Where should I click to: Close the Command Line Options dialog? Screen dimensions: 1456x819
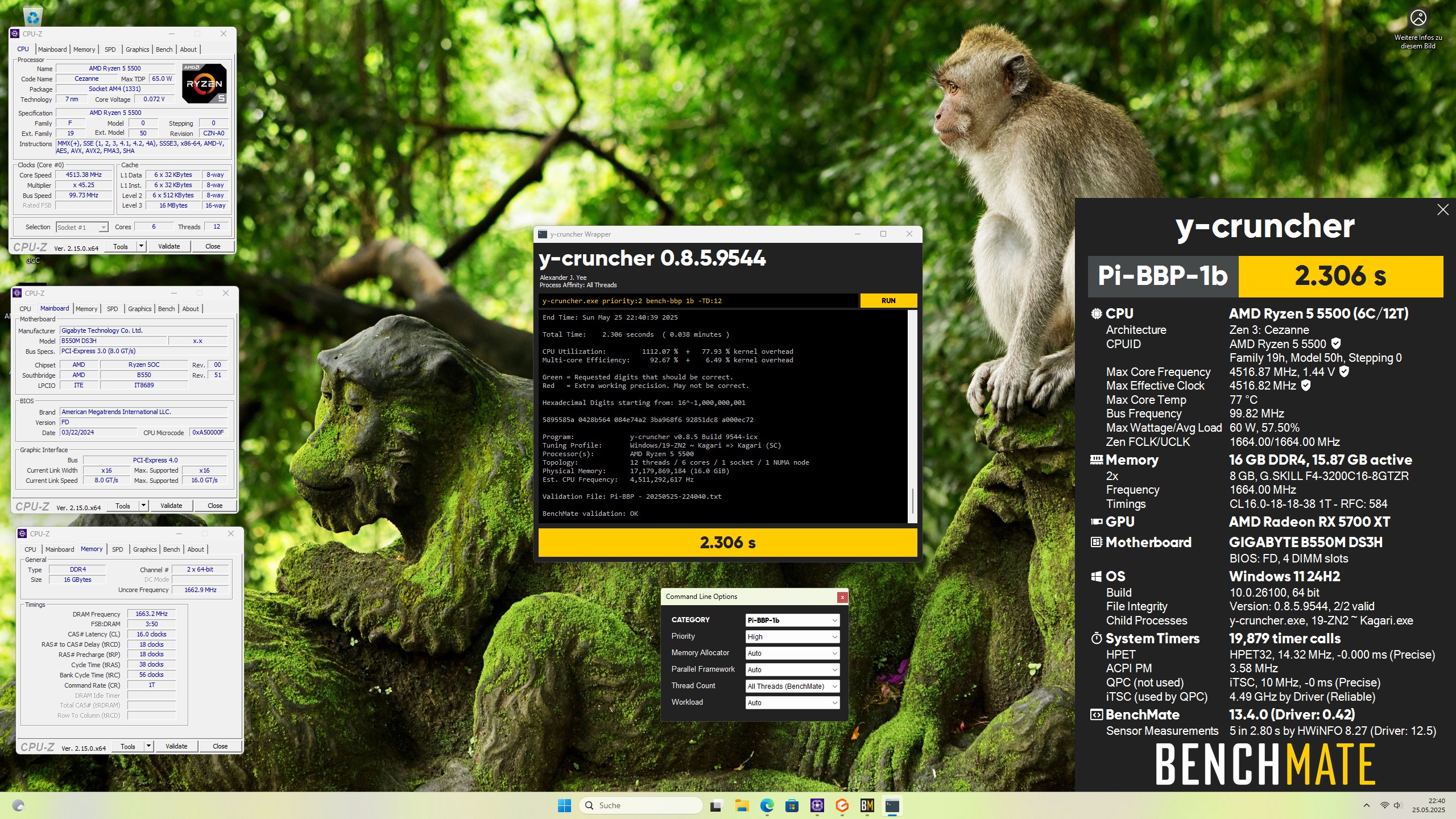click(842, 597)
